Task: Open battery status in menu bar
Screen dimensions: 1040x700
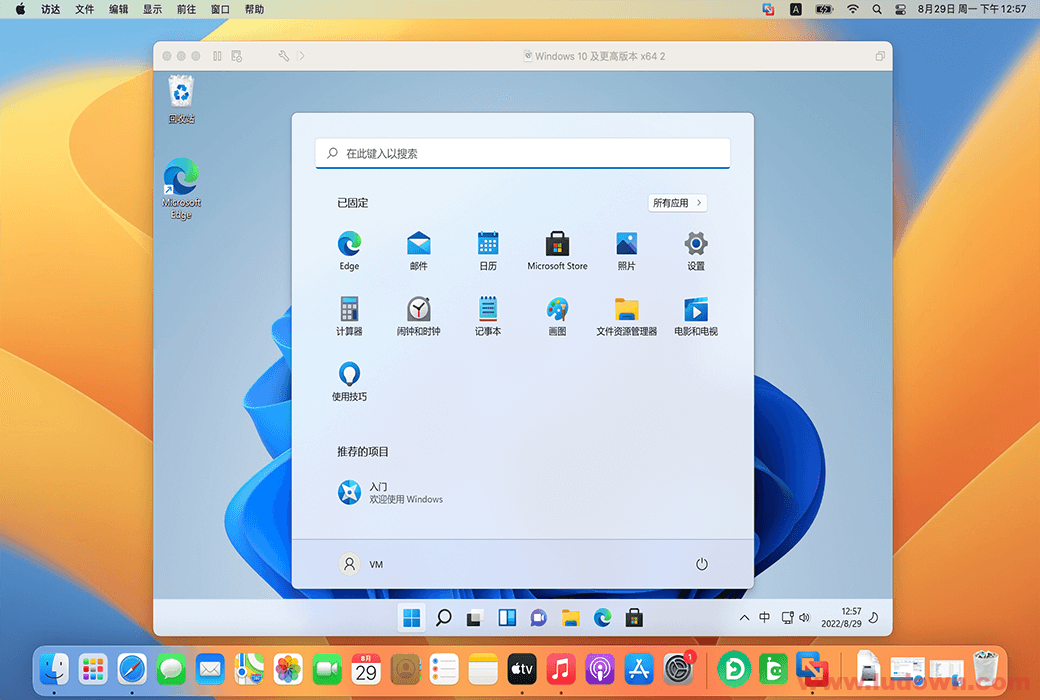Action: tap(824, 9)
